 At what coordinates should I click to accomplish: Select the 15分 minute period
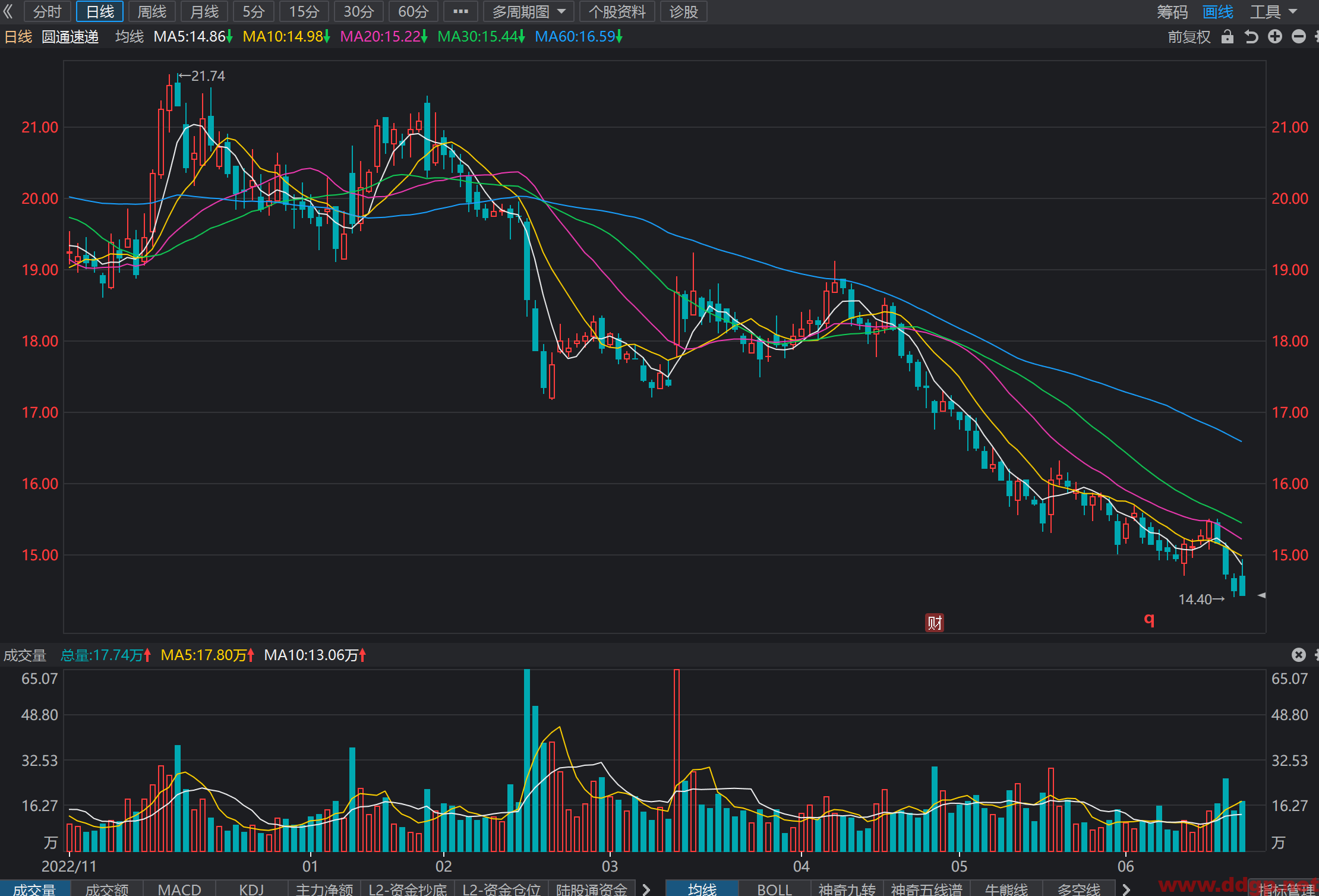pyautogui.click(x=304, y=11)
